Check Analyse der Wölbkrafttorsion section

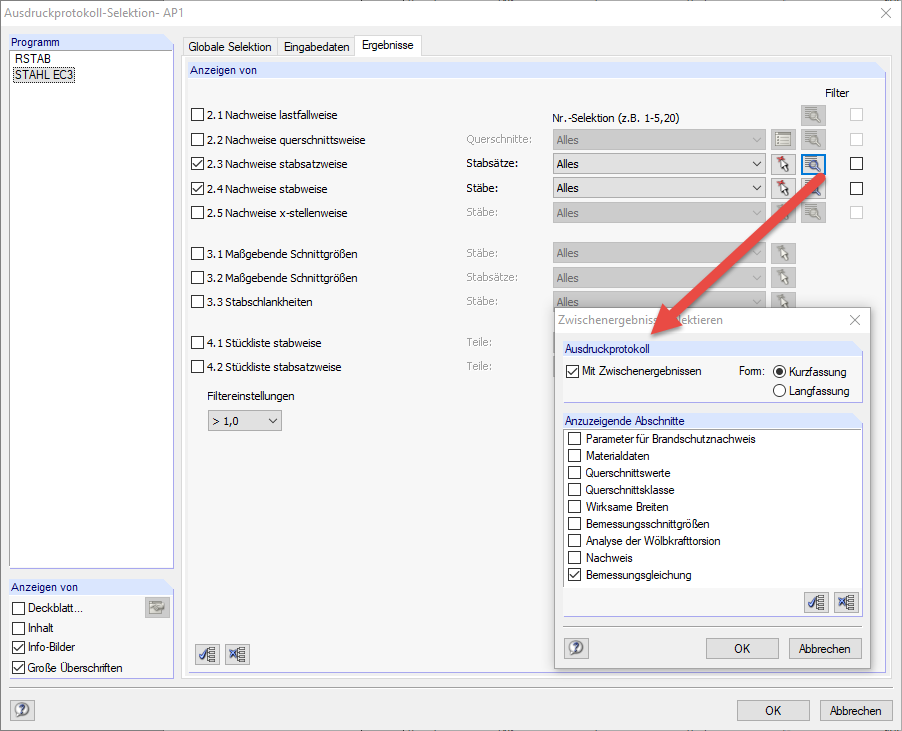click(574, 541)
